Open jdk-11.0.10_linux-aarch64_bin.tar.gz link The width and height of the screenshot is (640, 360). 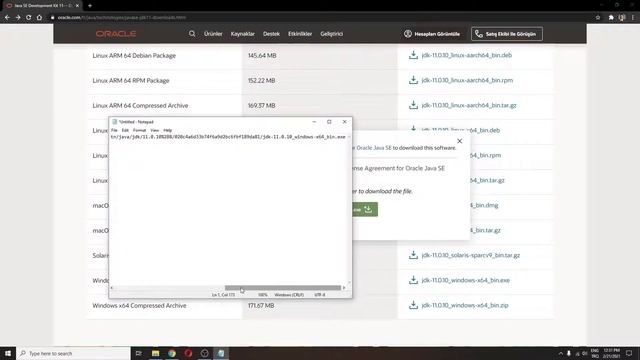(469, 105)
